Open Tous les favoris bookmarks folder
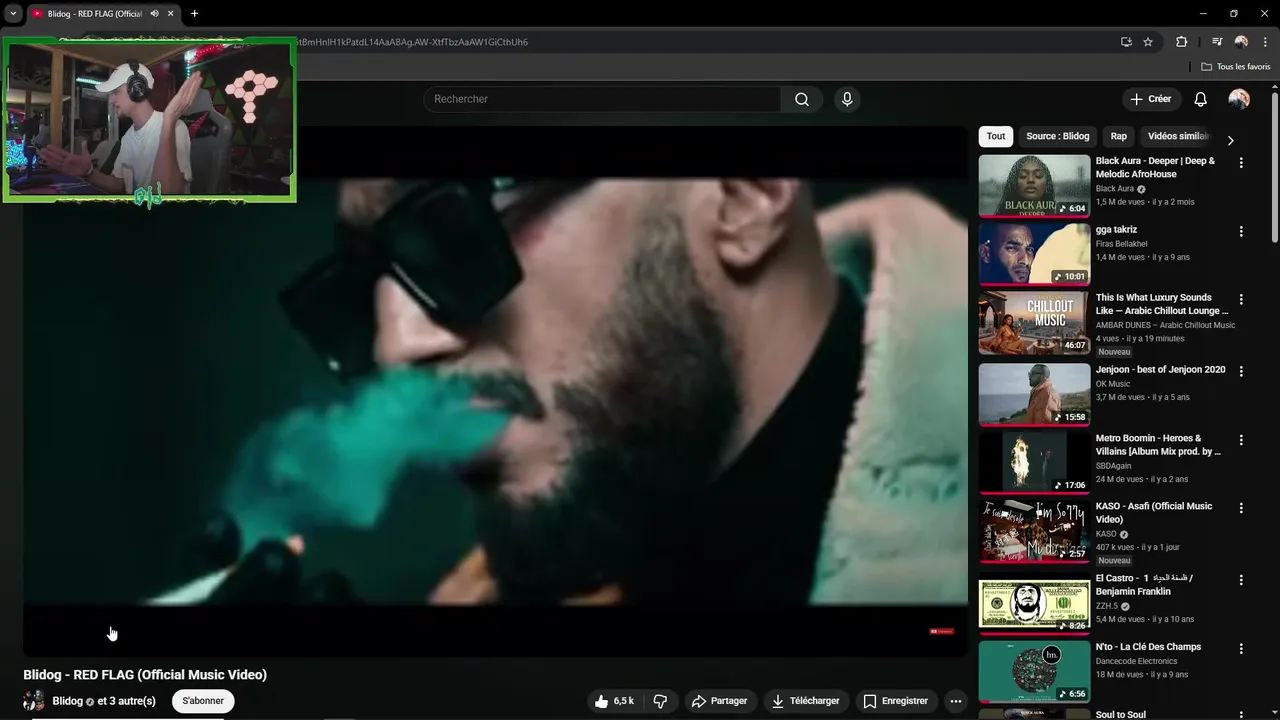This screenshot has height=720, width=1280. [1236, 67]
